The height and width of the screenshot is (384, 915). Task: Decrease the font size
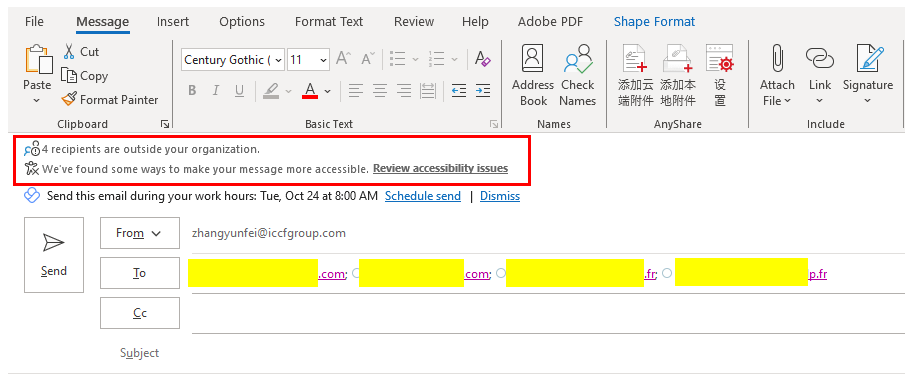click(x=368, y=58)
